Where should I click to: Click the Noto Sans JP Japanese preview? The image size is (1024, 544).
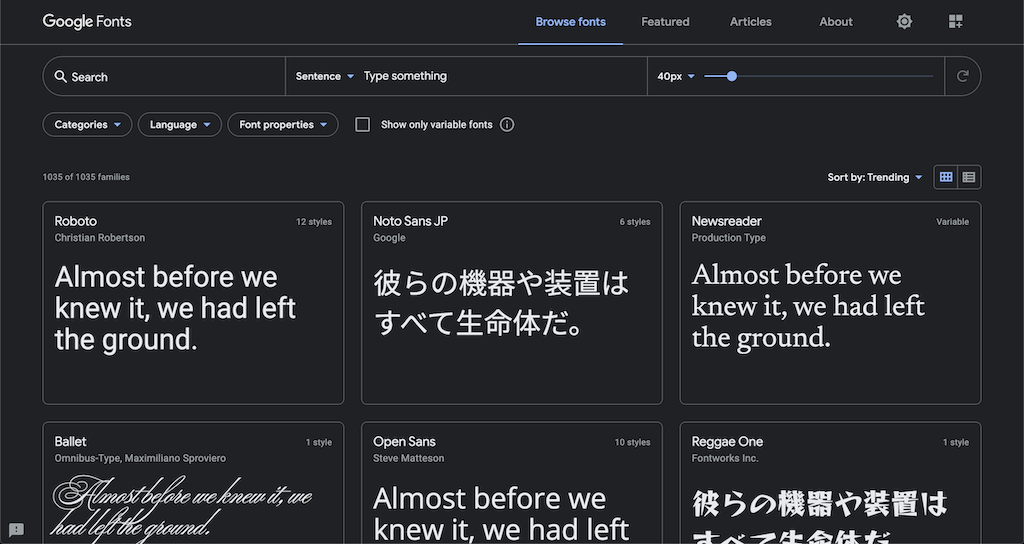pos(502,303)
